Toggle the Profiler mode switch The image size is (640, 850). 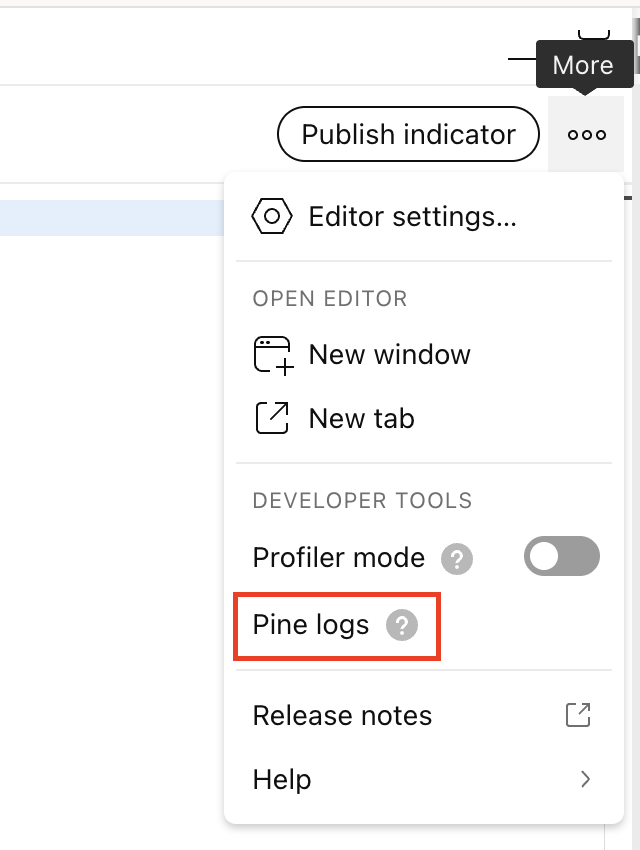561,557
